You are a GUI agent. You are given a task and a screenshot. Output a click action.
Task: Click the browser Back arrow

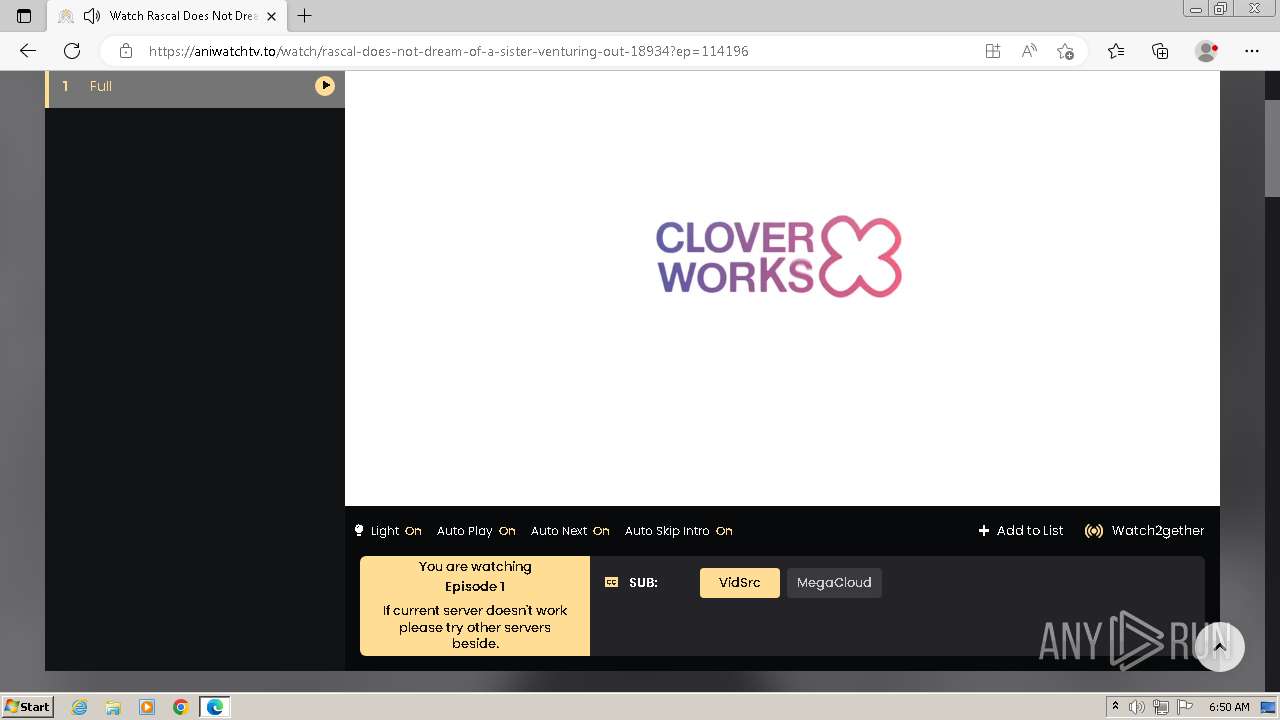[x=28, y=51]
